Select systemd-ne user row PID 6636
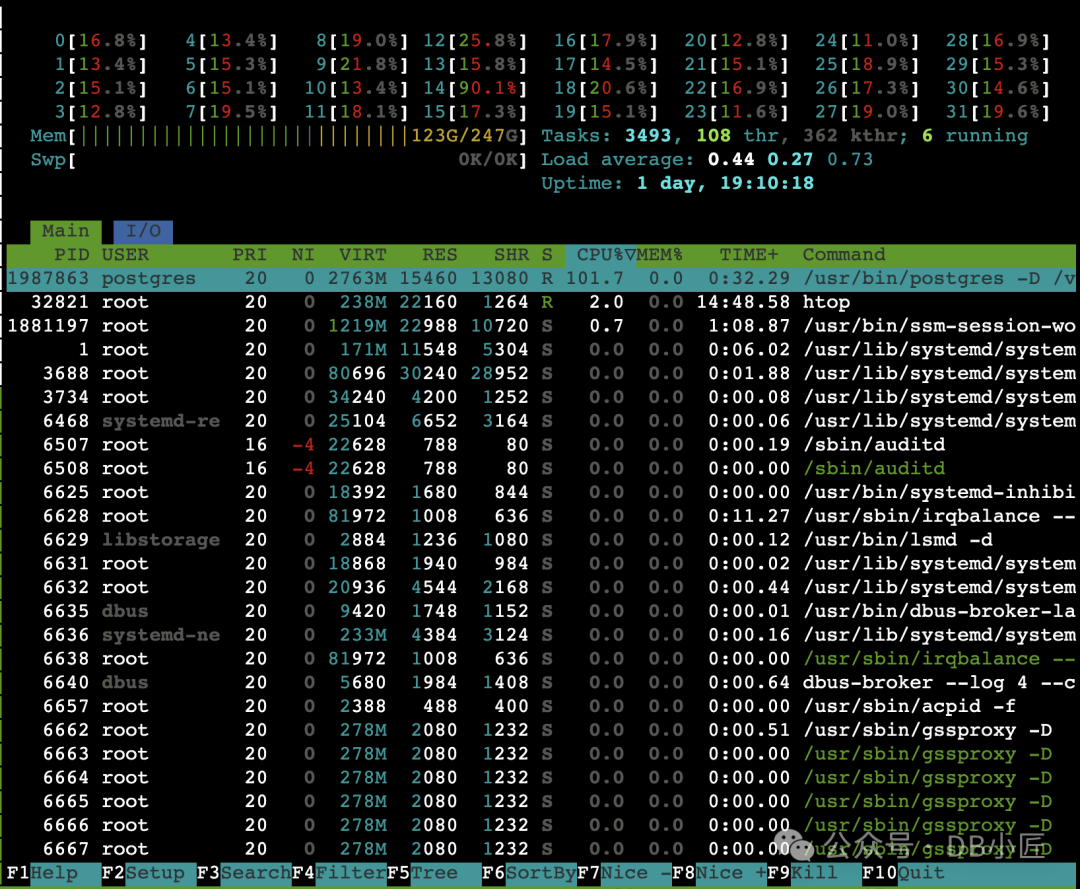This screenshot has width=1080, height=889. [x=541, y=636]
